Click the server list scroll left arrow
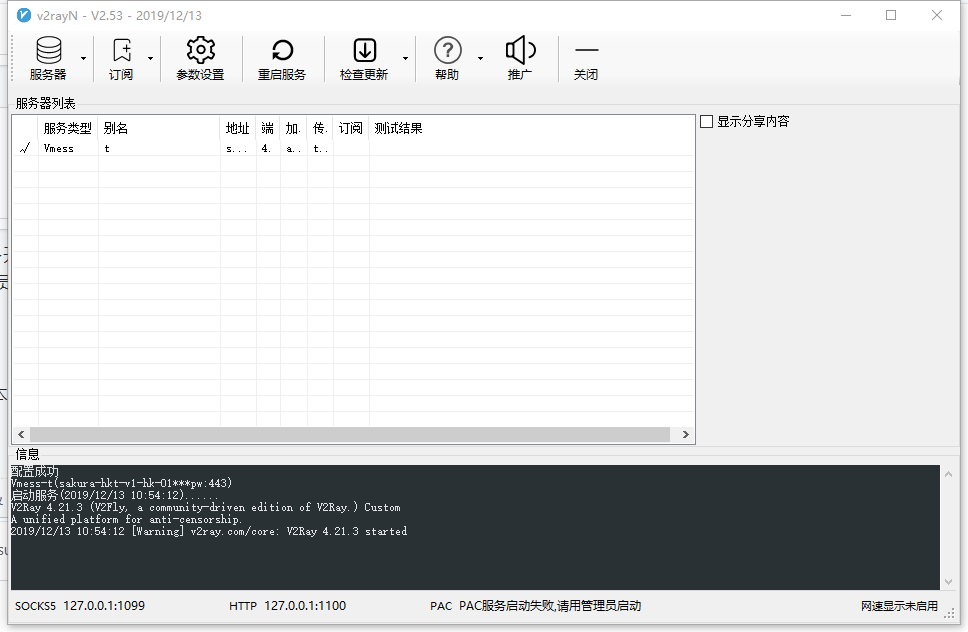Viewport: 968px width, 632px height. [21, 434]
